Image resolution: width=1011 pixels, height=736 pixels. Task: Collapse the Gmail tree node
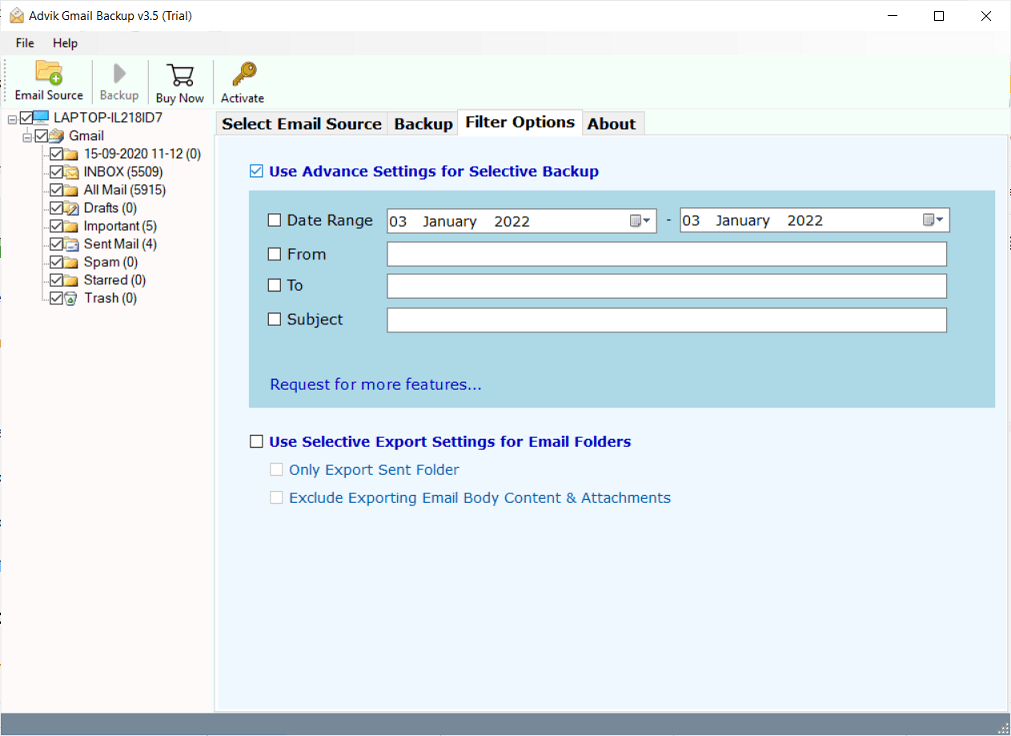click(28, 137)
